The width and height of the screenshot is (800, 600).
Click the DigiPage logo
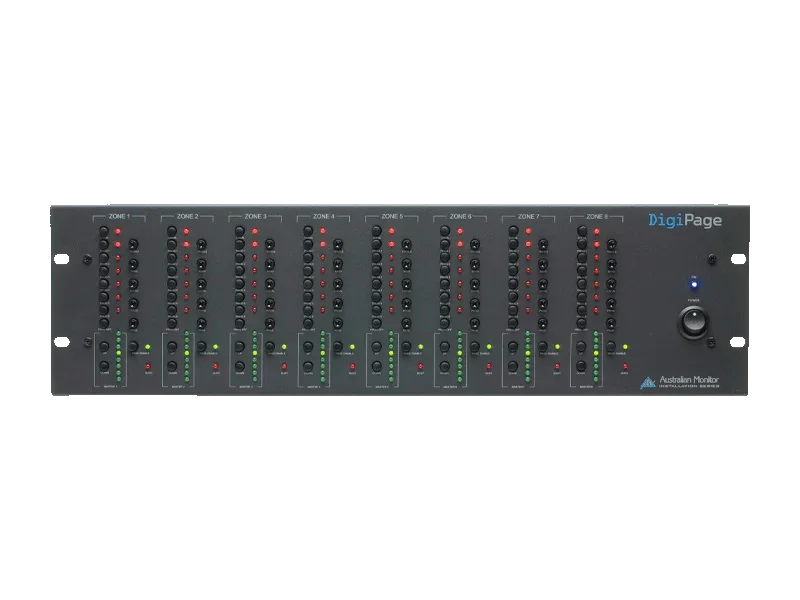685,220
